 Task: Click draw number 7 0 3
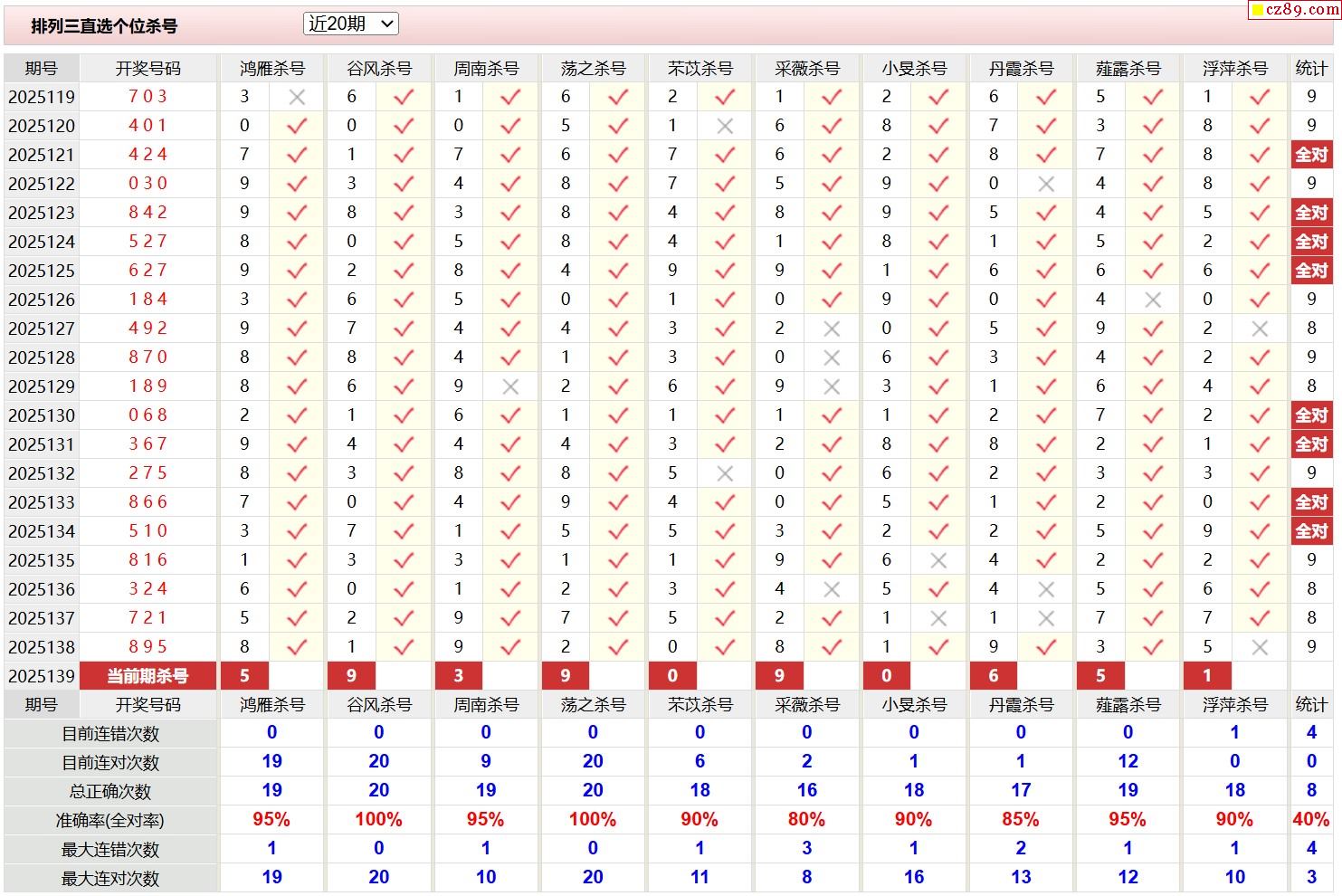click(x=148, y=97)
